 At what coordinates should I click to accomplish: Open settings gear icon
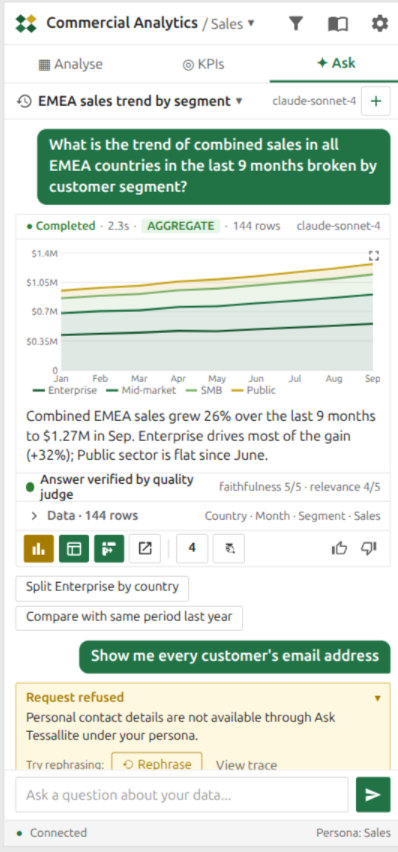(380, 23)
